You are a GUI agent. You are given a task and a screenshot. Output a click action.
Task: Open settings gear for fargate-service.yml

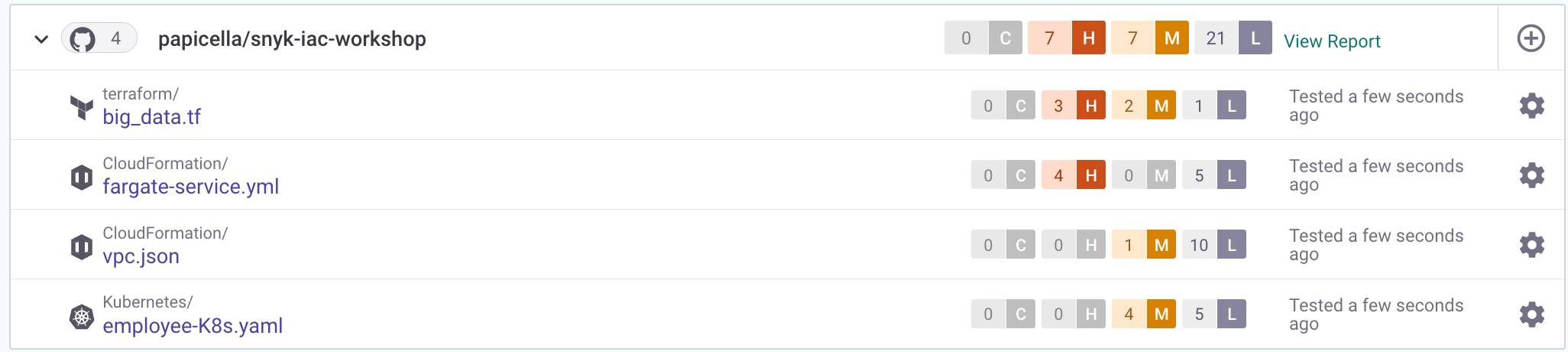pyautogui.click(x=1531, y=175)
